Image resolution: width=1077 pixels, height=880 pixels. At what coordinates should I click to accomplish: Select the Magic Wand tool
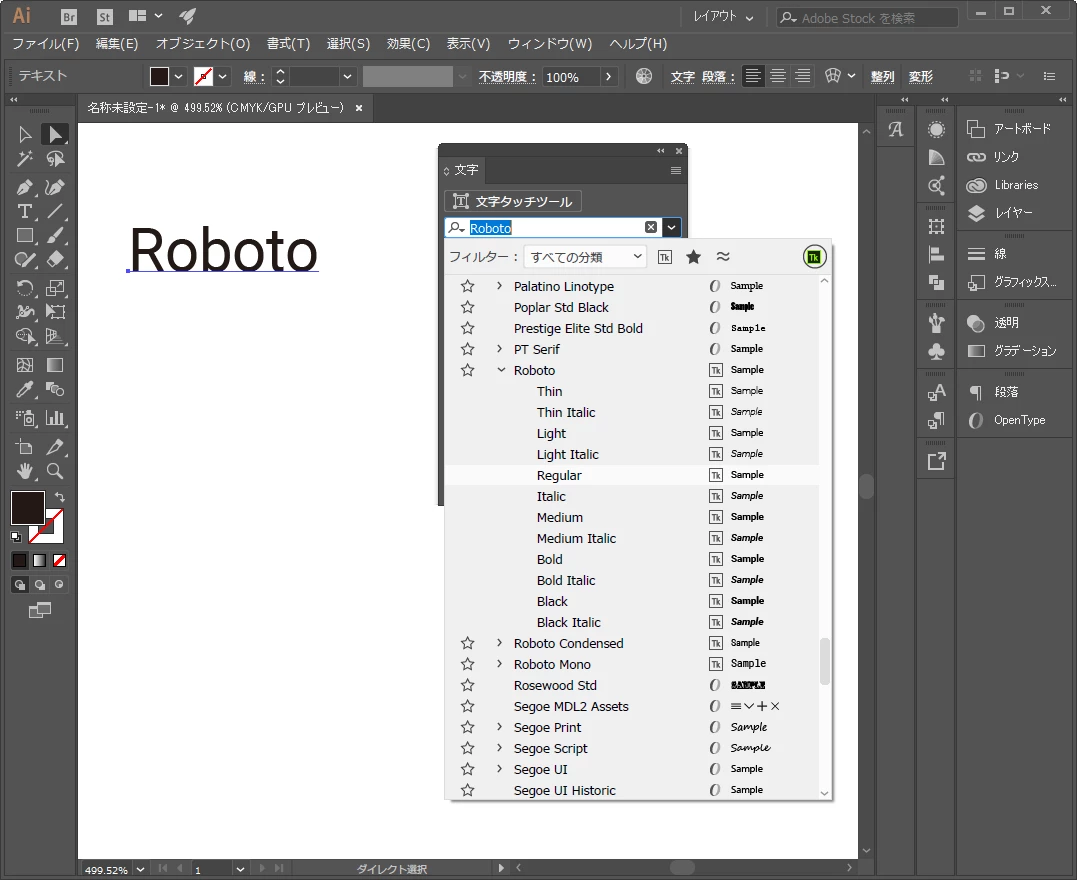[x=25, y=159]
